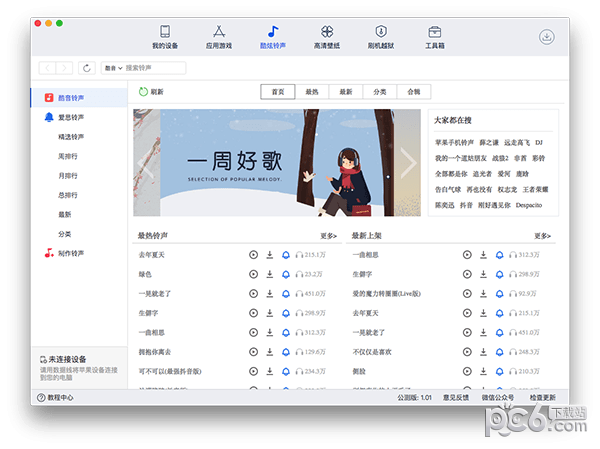Search the trending term 告白气球
This screenshot has height=449, width=600.
tap(448, 189)
